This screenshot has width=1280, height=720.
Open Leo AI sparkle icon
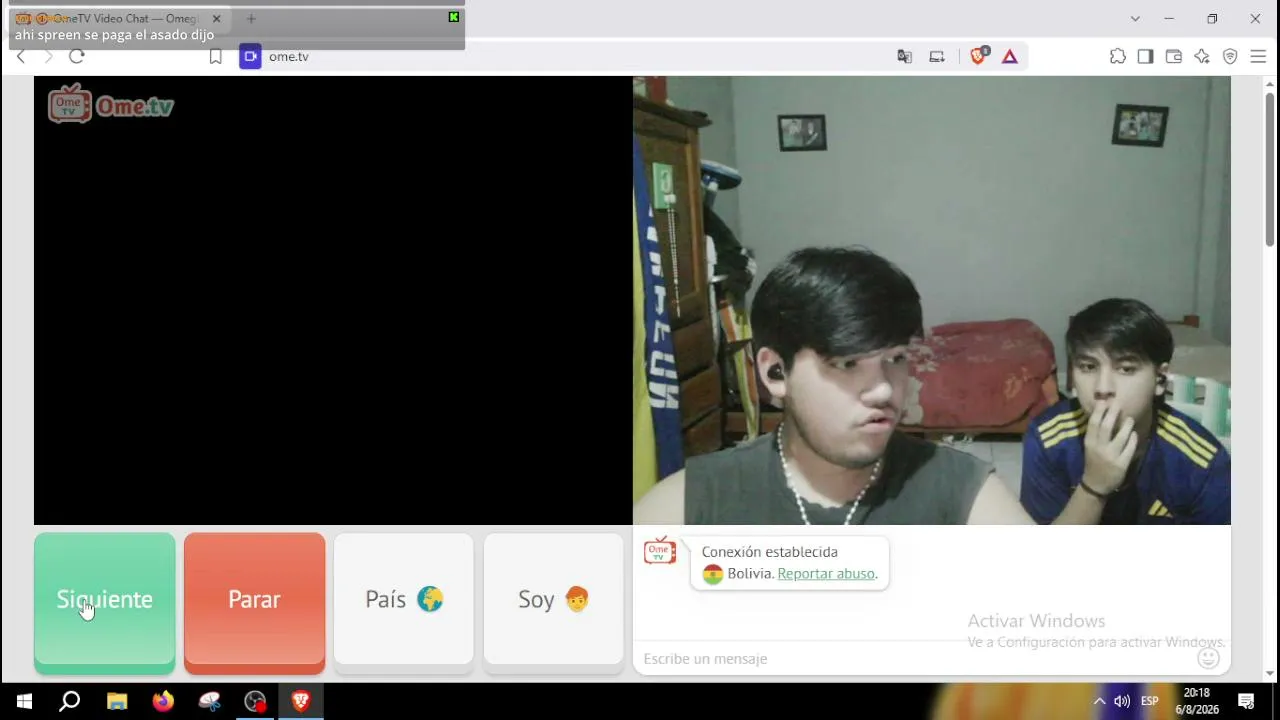(1202, 57)
